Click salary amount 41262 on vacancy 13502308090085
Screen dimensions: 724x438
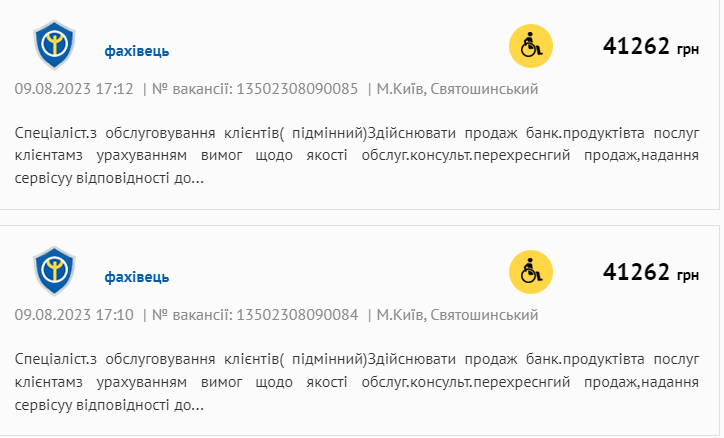tap(636, 46)
